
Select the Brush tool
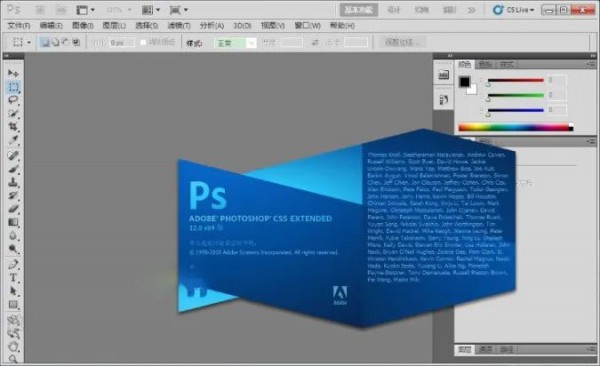point(13,168)
